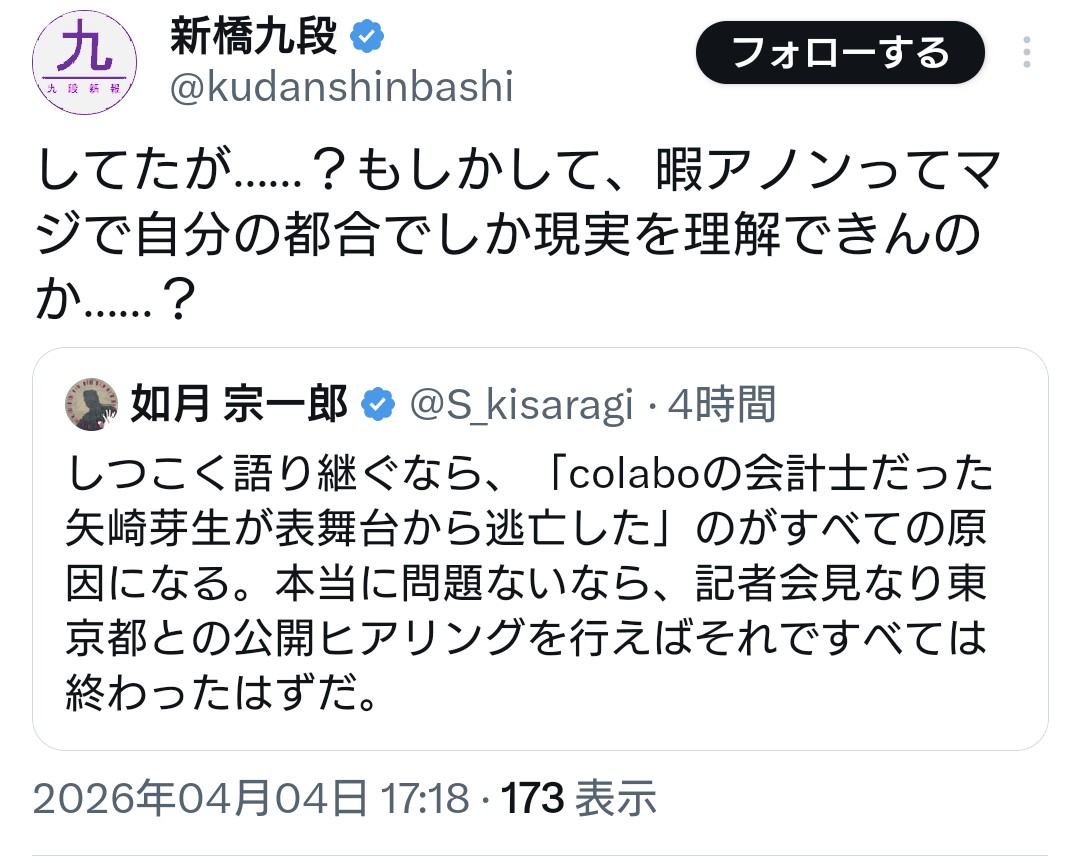Open the 如月 宗一郎 name in quoted tweet
The image size is (1080, 863).
pyautogui.click(x=240, y=405)
